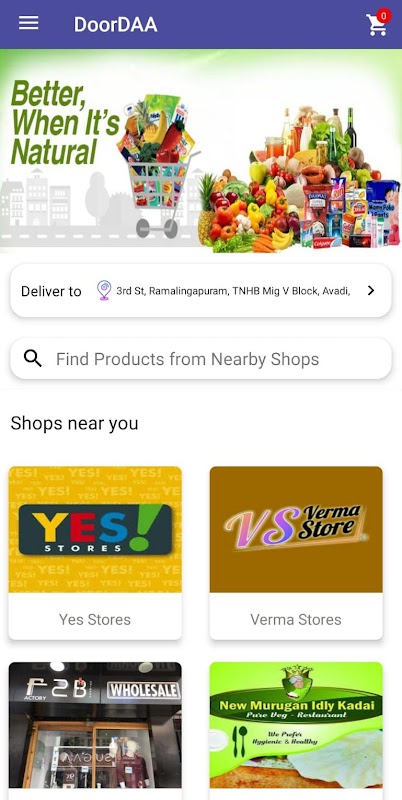The width and height of the screenshot is (402, 800).
Task: Tap the search magnifier icon
Action: pyautogui.click(x=33, y=359)
